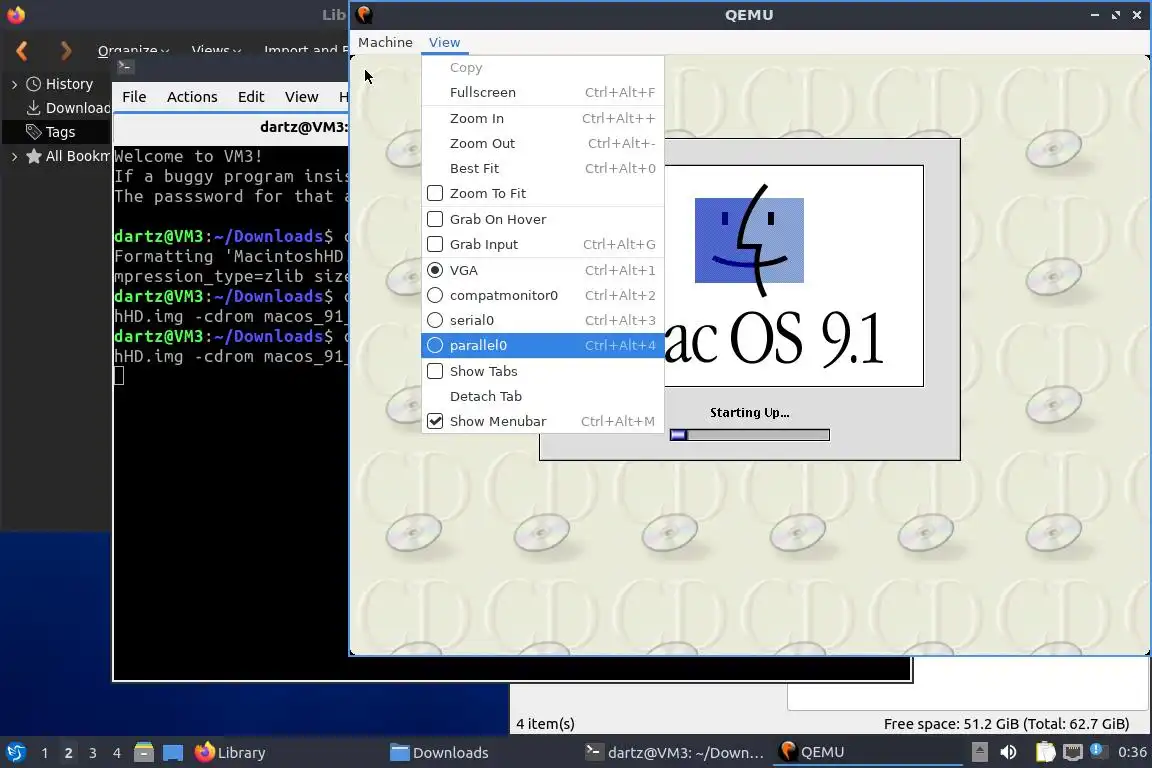Screen dimensions: 1152x768
Task: Open the Organize dropdown in Library
Action: [133, 50]
